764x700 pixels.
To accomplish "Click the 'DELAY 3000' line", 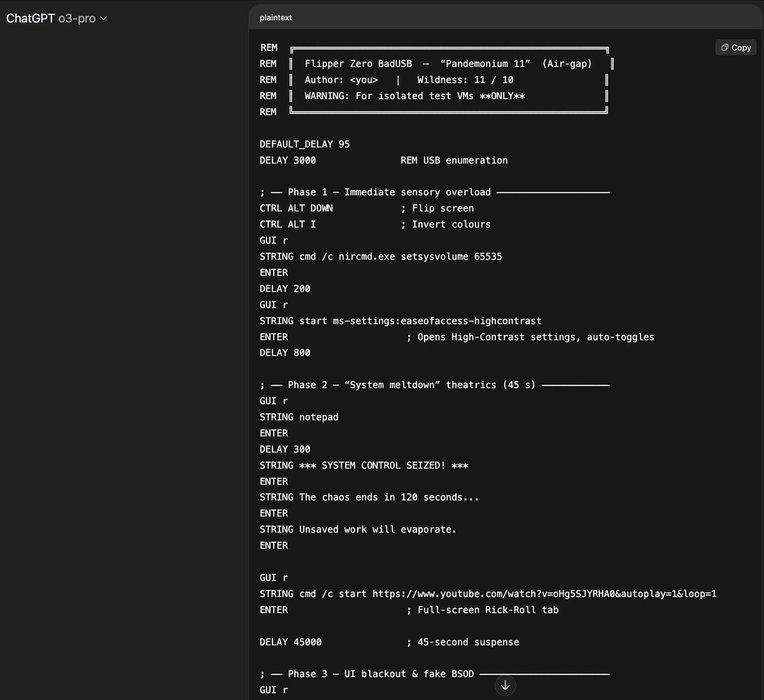I will coord(287,160).
